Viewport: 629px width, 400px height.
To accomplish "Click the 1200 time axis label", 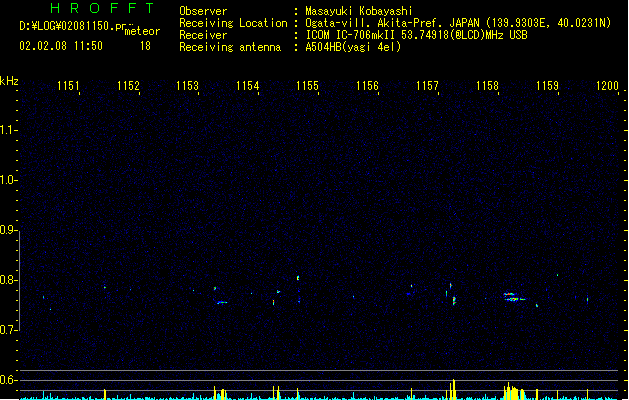I will pyautogui.click(x=607, y=86).
